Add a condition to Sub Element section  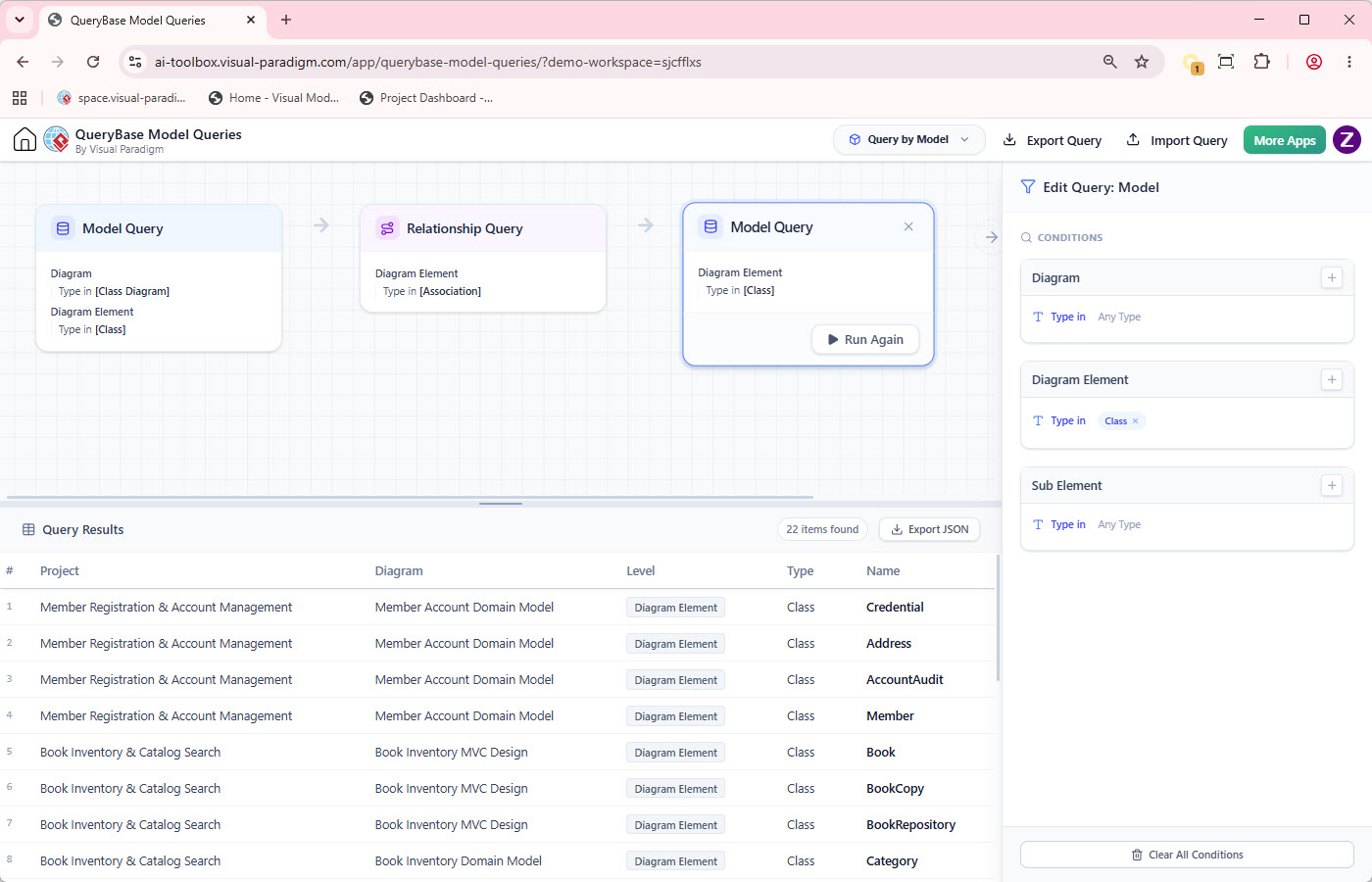tap(1332, 485)
